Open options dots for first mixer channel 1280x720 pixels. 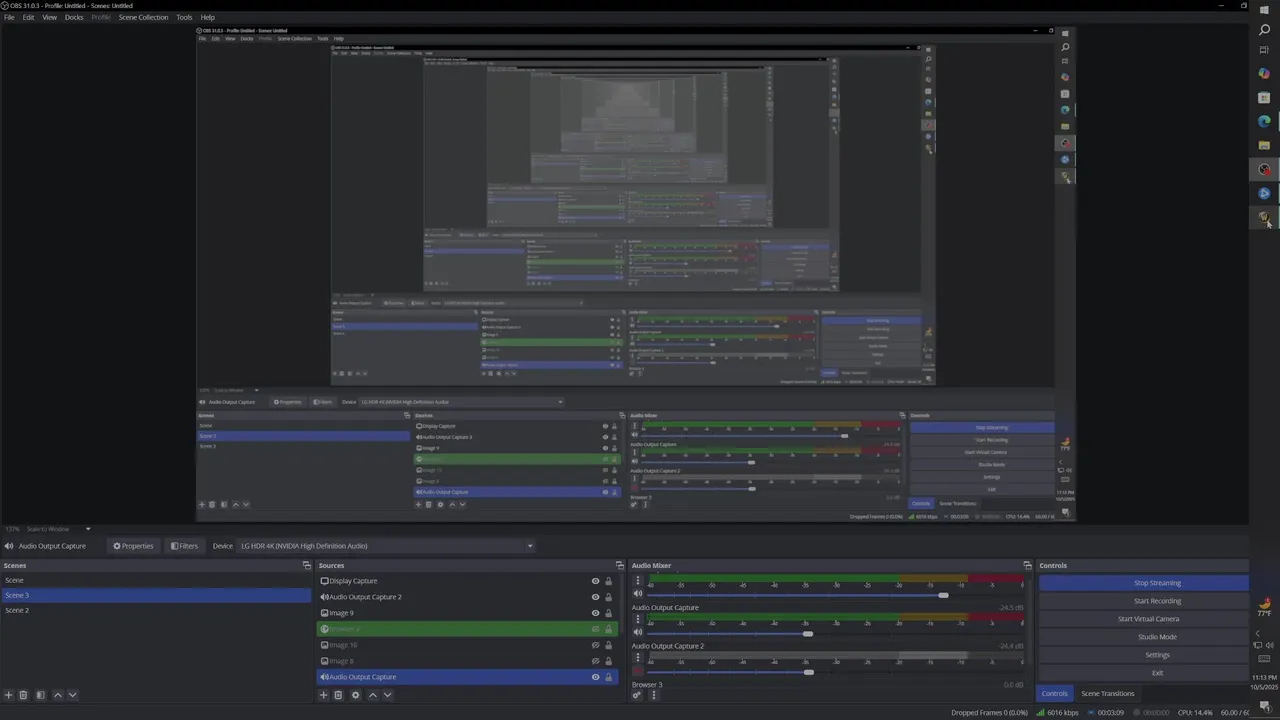638,580
